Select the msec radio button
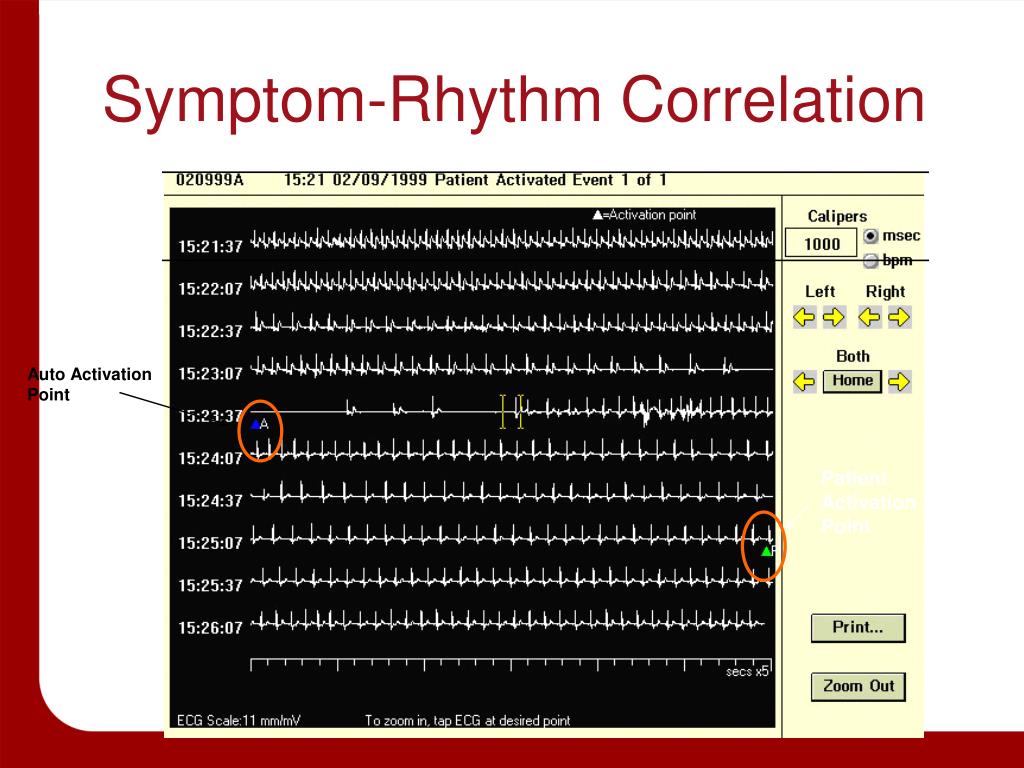1024x768 pixels. tap(871, 236)
